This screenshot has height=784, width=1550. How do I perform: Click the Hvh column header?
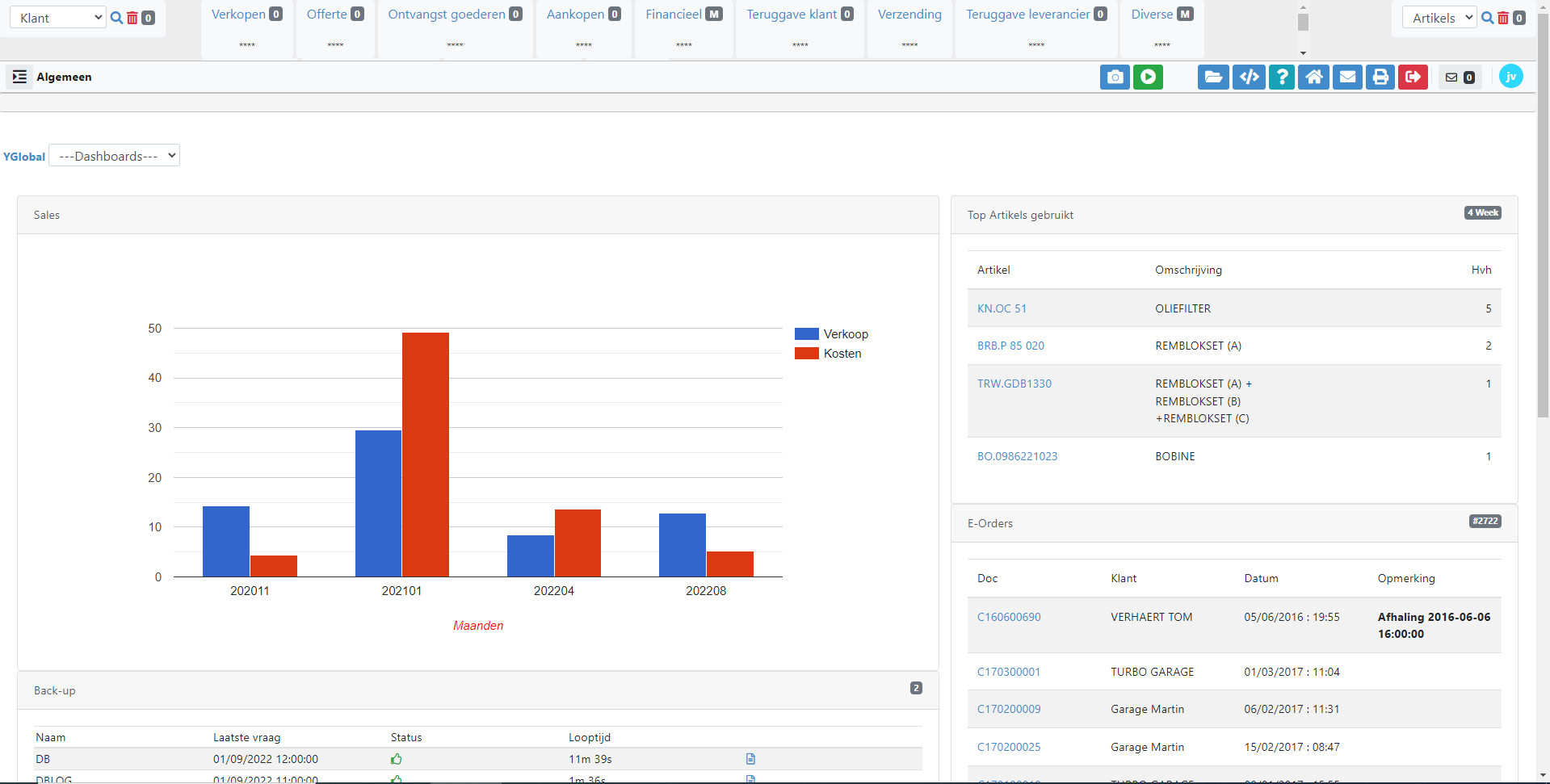1481,270
